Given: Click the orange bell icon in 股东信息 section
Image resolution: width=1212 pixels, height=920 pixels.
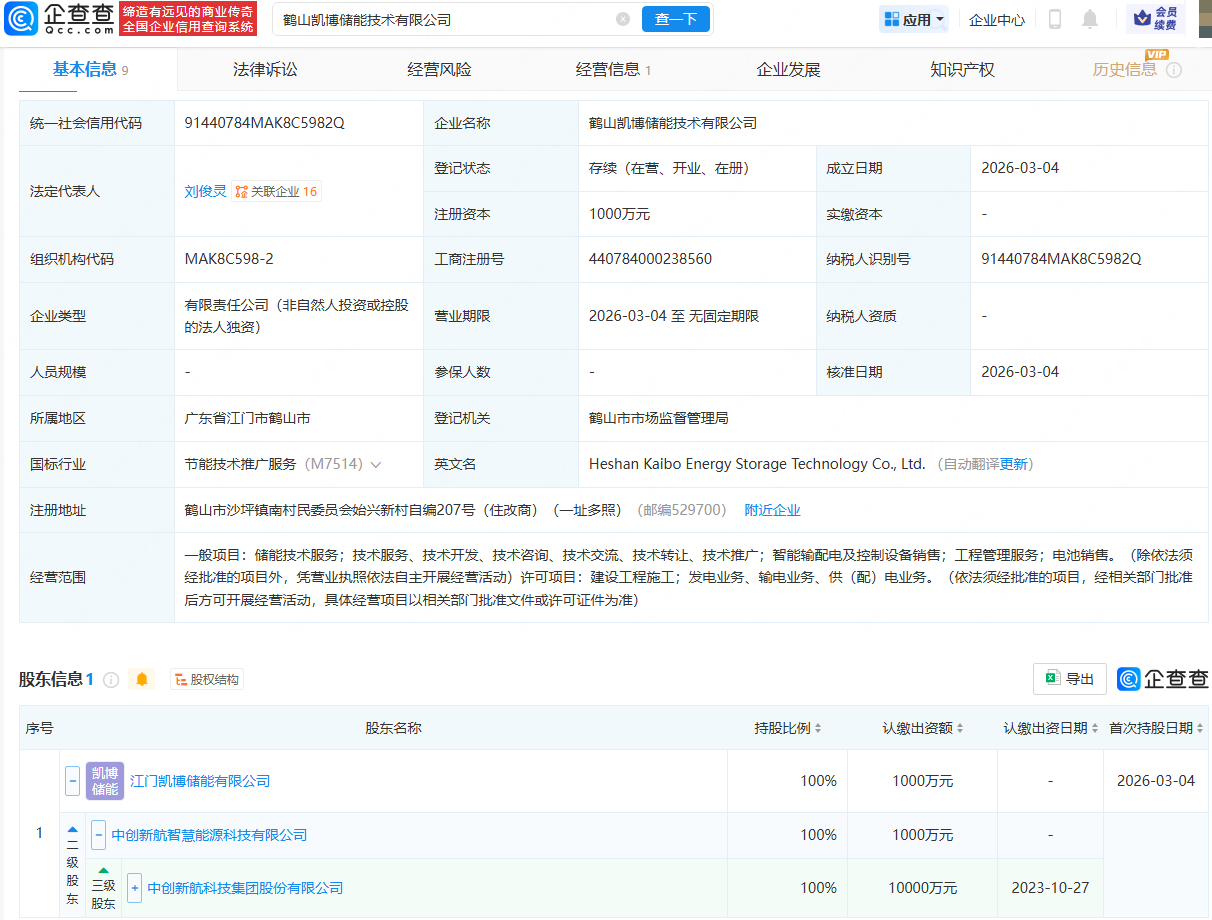Looking at the screenshot, I should (141, 679).
